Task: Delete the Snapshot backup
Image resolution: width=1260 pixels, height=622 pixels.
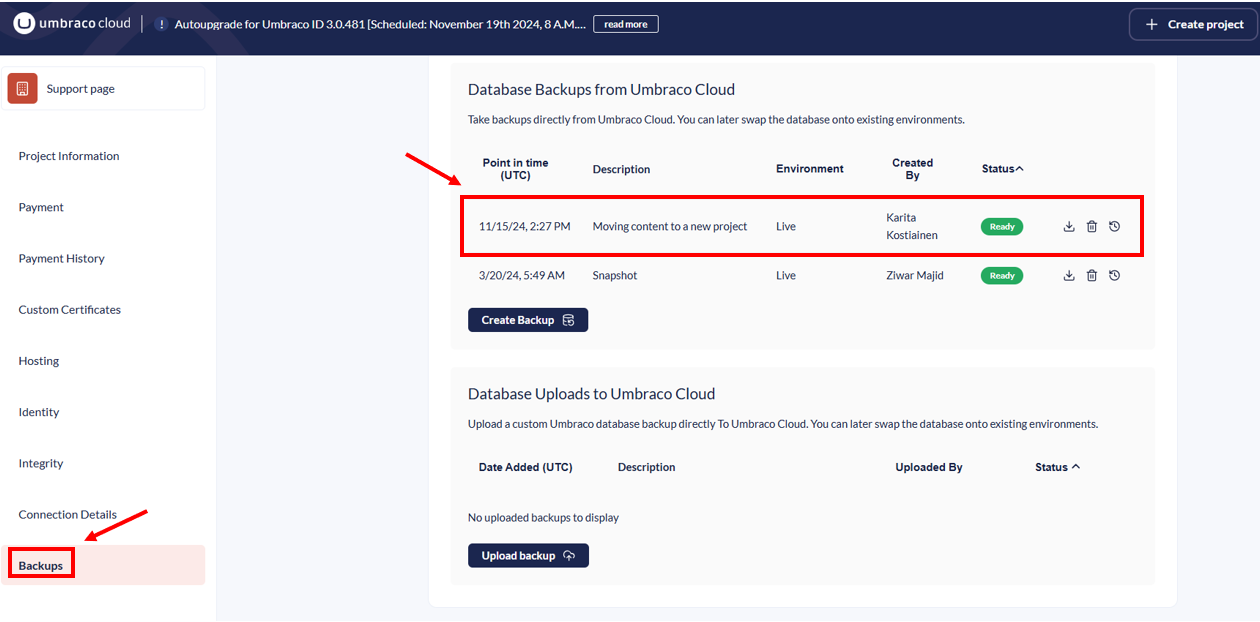Action: [1092, 276]
